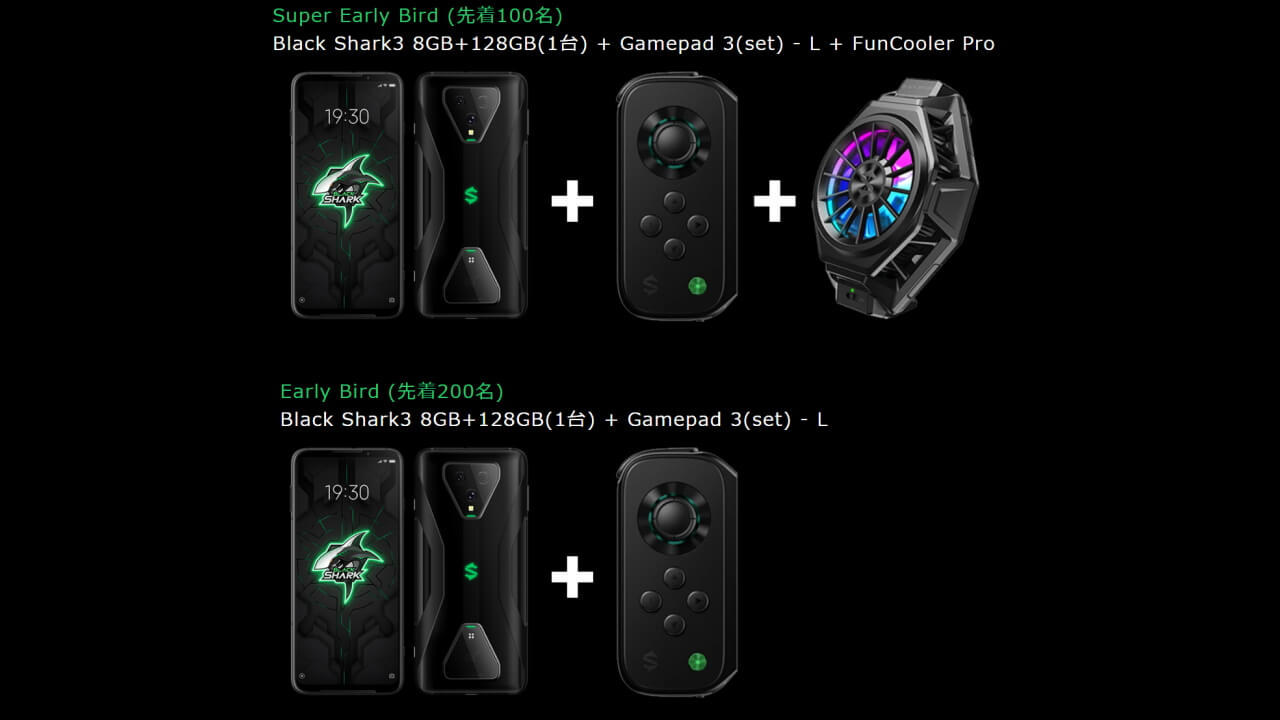Screen dimensions: 1280x720
Task: Click plus sign in the Early Bird row
Action: pyautogui.click(x=572, y=578)
